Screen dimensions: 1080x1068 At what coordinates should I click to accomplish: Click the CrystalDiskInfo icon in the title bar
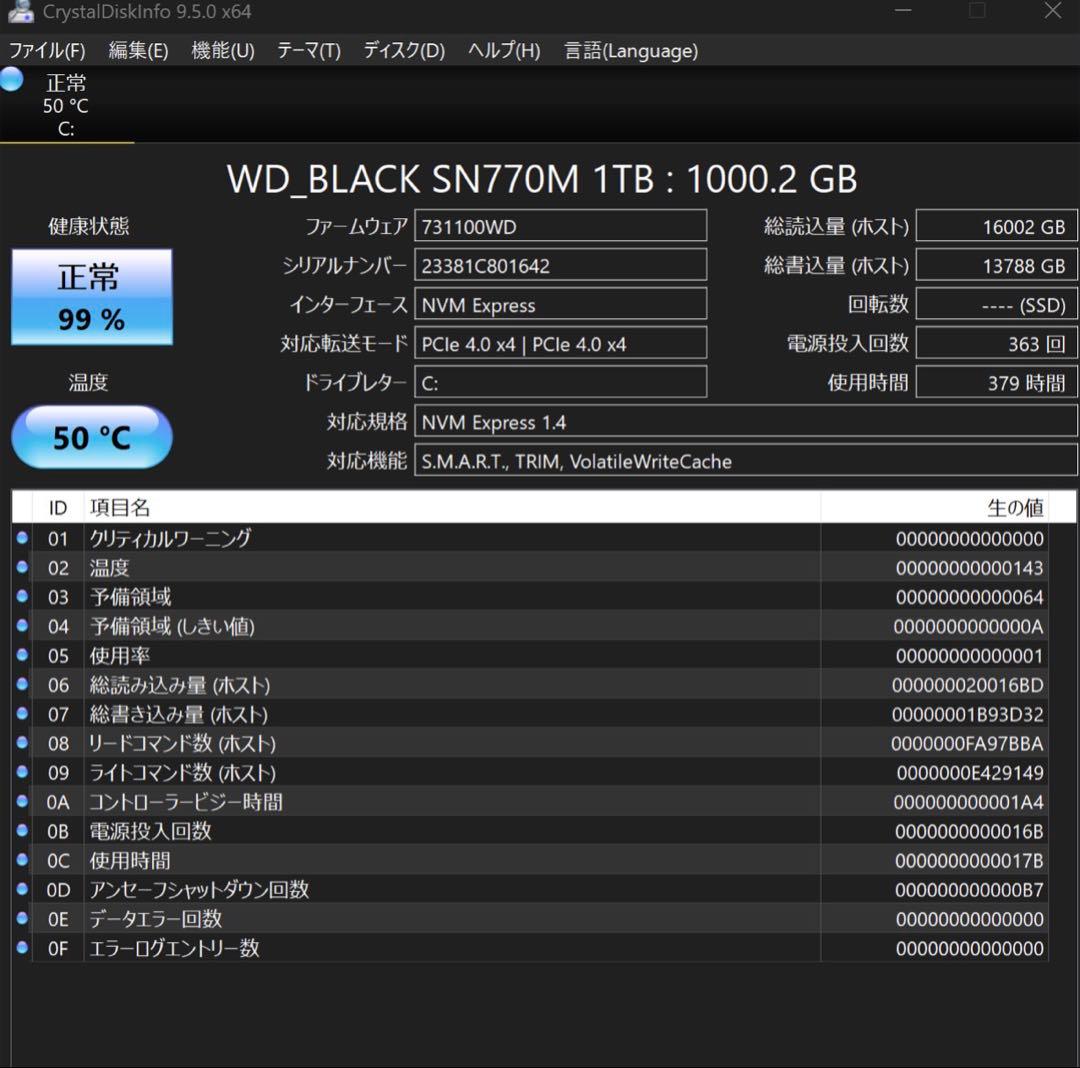click(x=22, y=12)
